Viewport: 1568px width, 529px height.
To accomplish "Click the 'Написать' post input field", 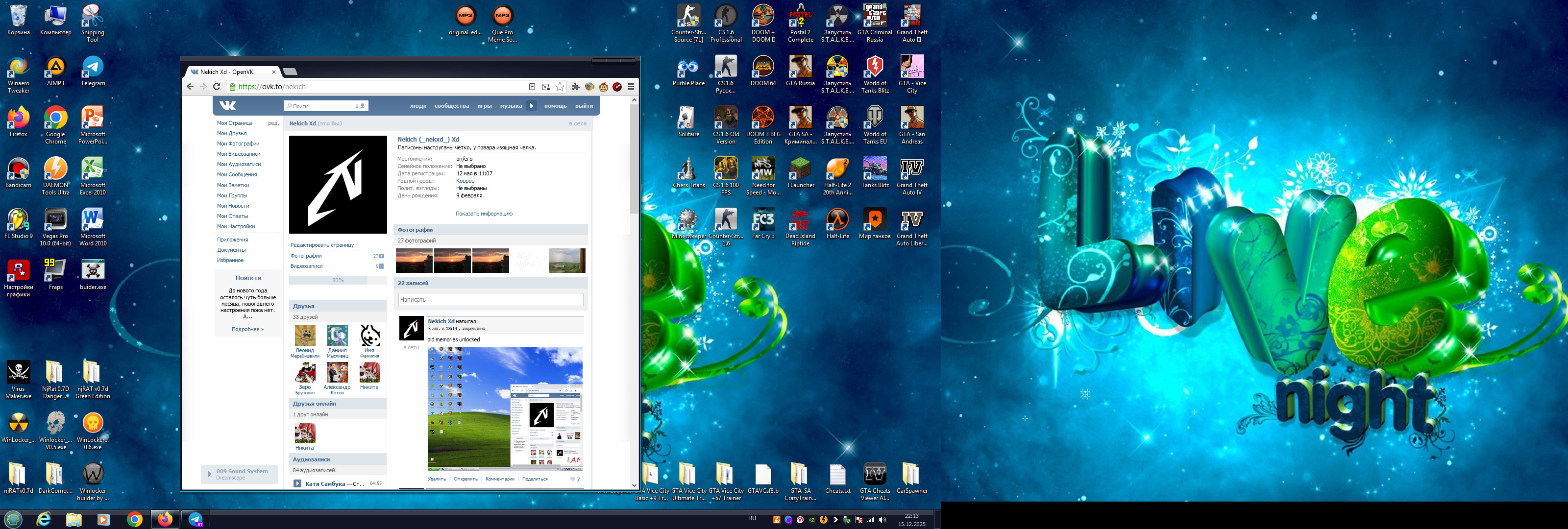I will tap(490, 299).
